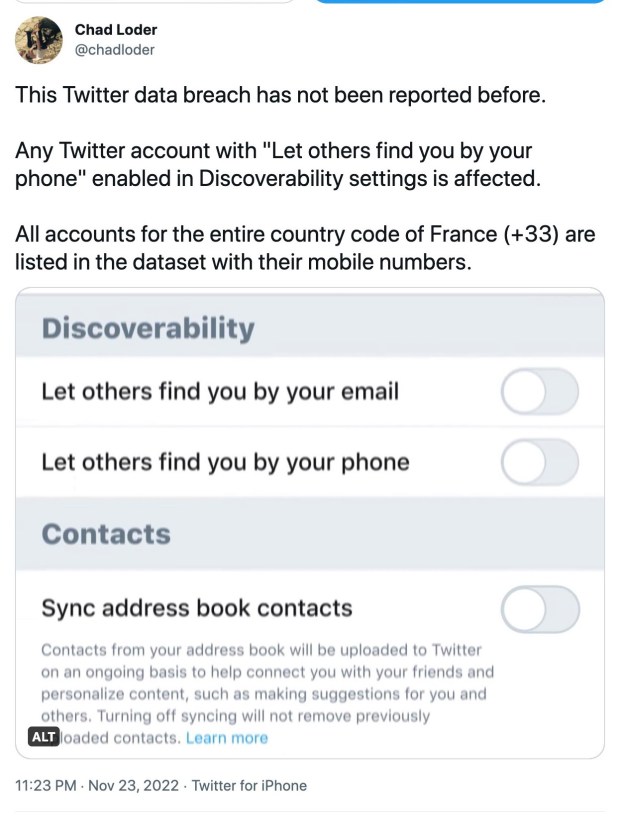Click the Sync address book contacts label

(197, 608)
